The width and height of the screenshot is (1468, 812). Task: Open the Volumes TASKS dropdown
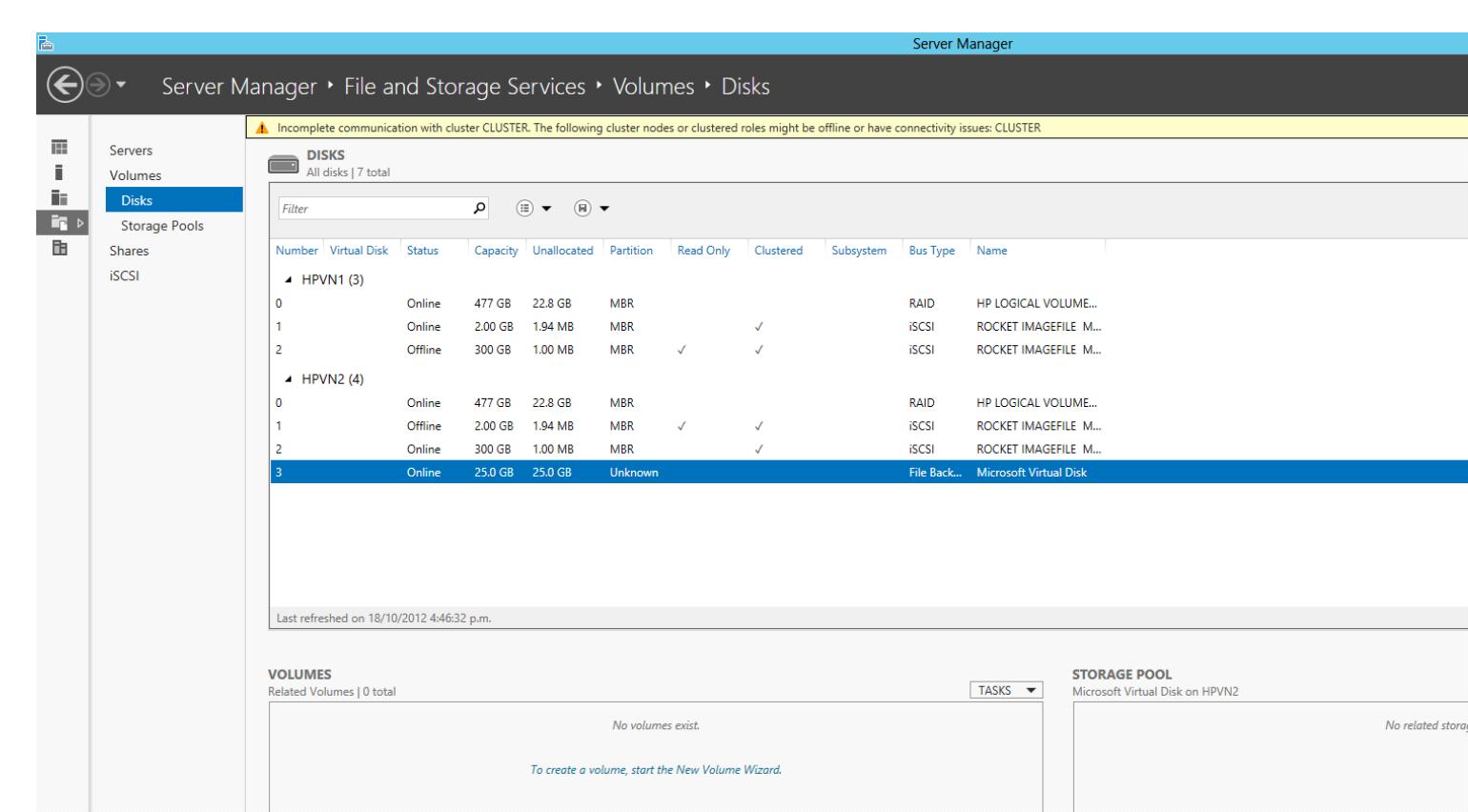click(x=1007, y=690)
